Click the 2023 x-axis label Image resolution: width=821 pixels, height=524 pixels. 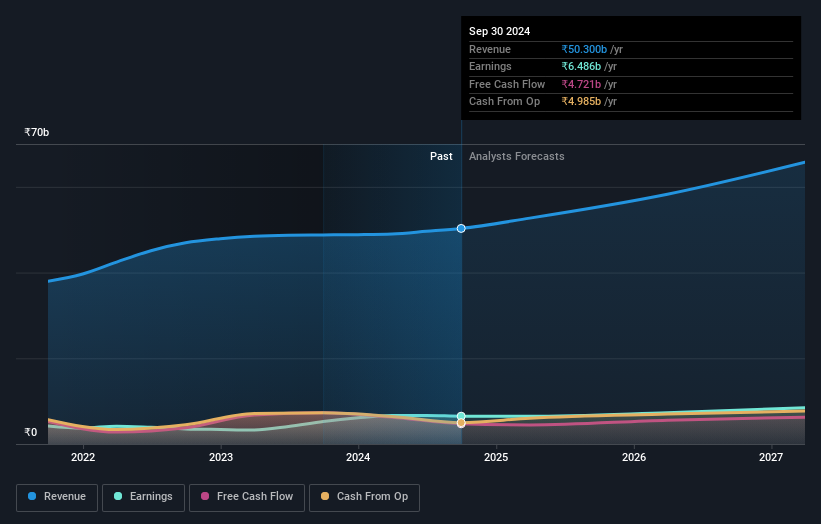pyautogui.click(x=221, y=457)
